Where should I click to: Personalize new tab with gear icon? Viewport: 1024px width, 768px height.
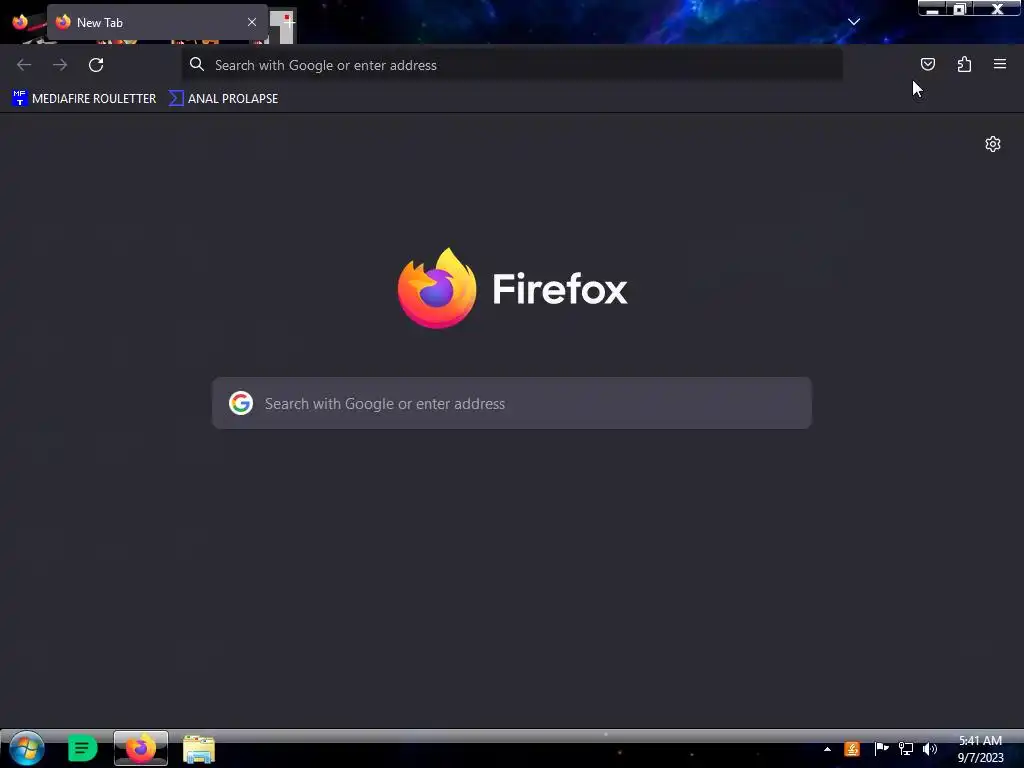pyautogui.click(x=993, y=144)
